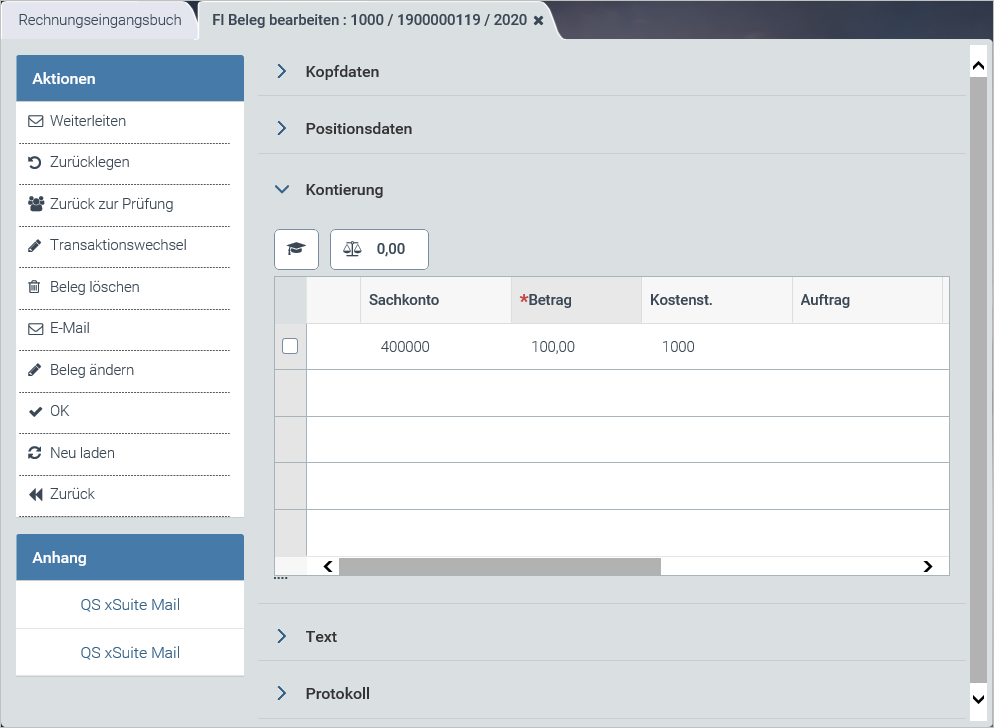
Task: Click the trash icon for Beleg löschen
Action: 35,287
